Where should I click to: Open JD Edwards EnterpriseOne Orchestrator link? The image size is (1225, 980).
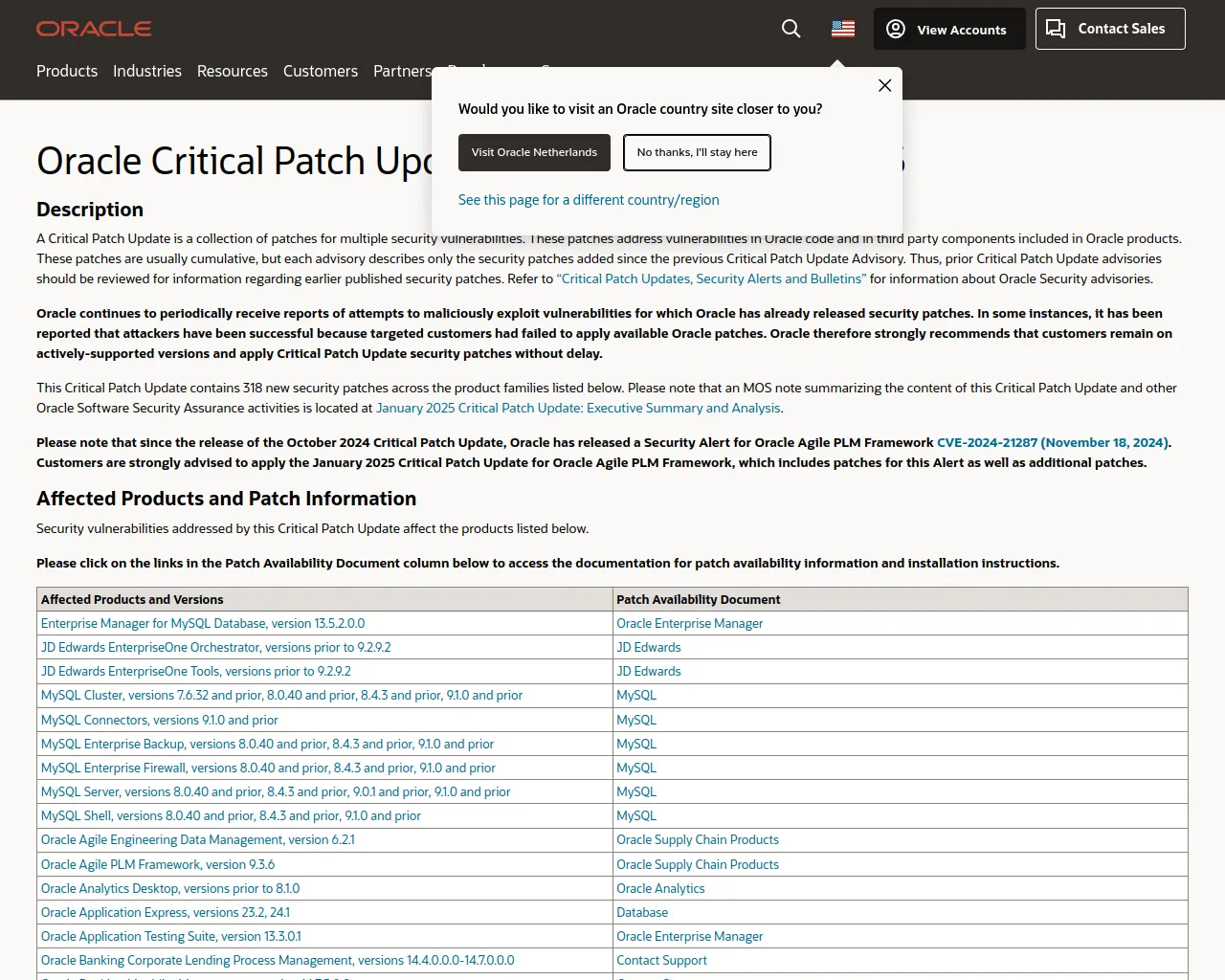coord(216,647)
